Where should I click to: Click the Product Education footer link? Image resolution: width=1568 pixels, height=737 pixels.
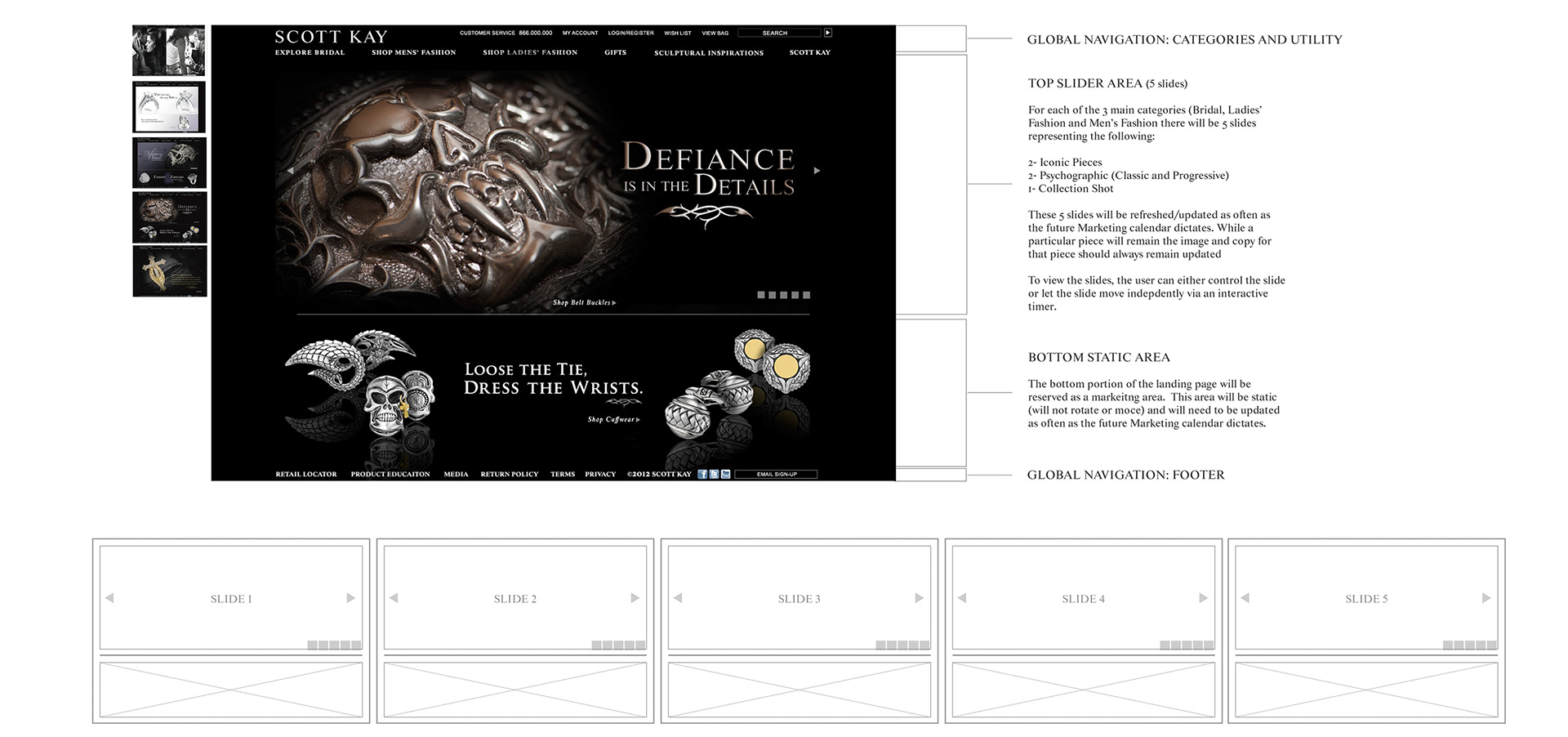click(390, 474)
